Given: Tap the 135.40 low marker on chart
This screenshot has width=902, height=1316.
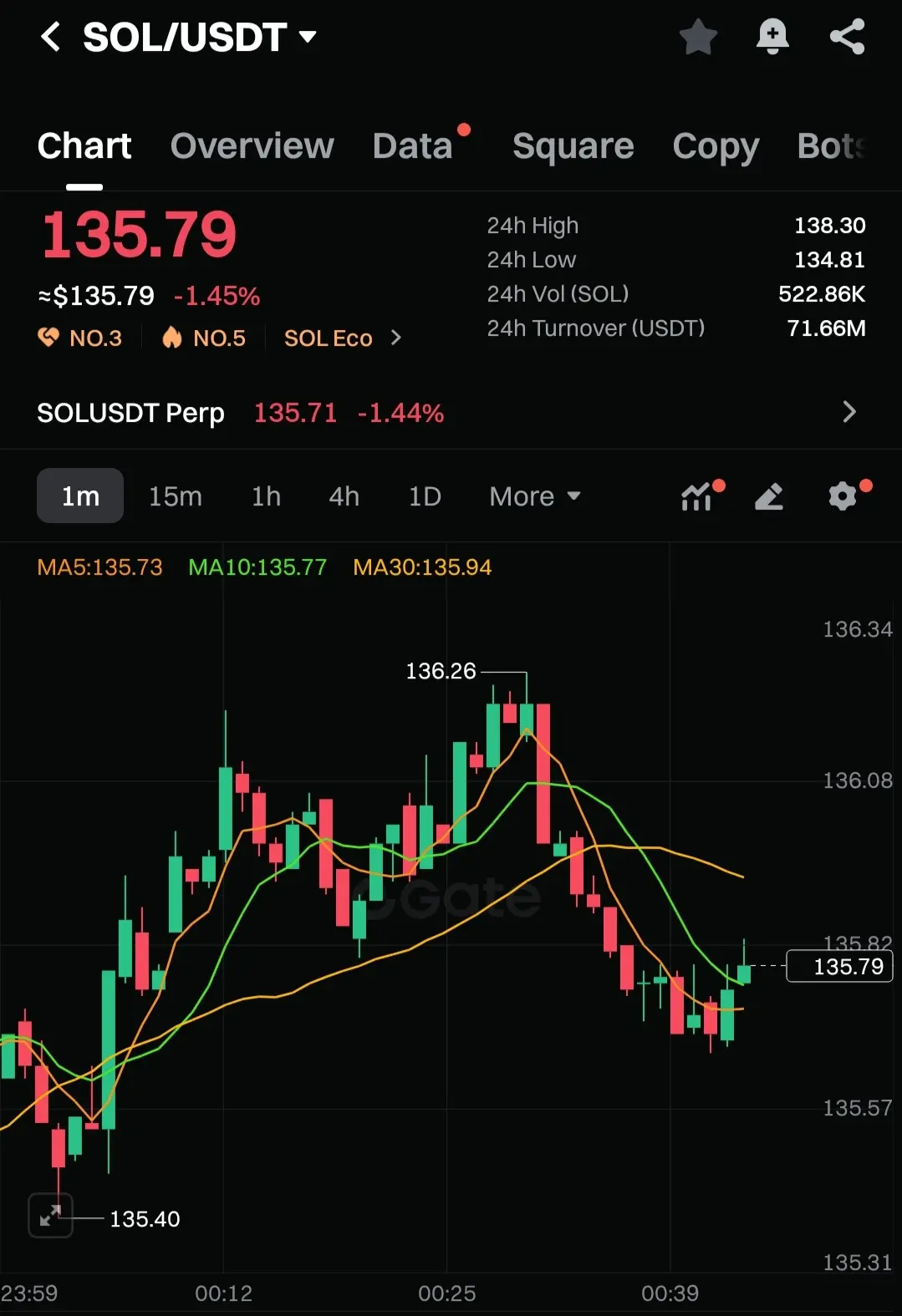Looking at the screenshot, I should click(145, 1219).
